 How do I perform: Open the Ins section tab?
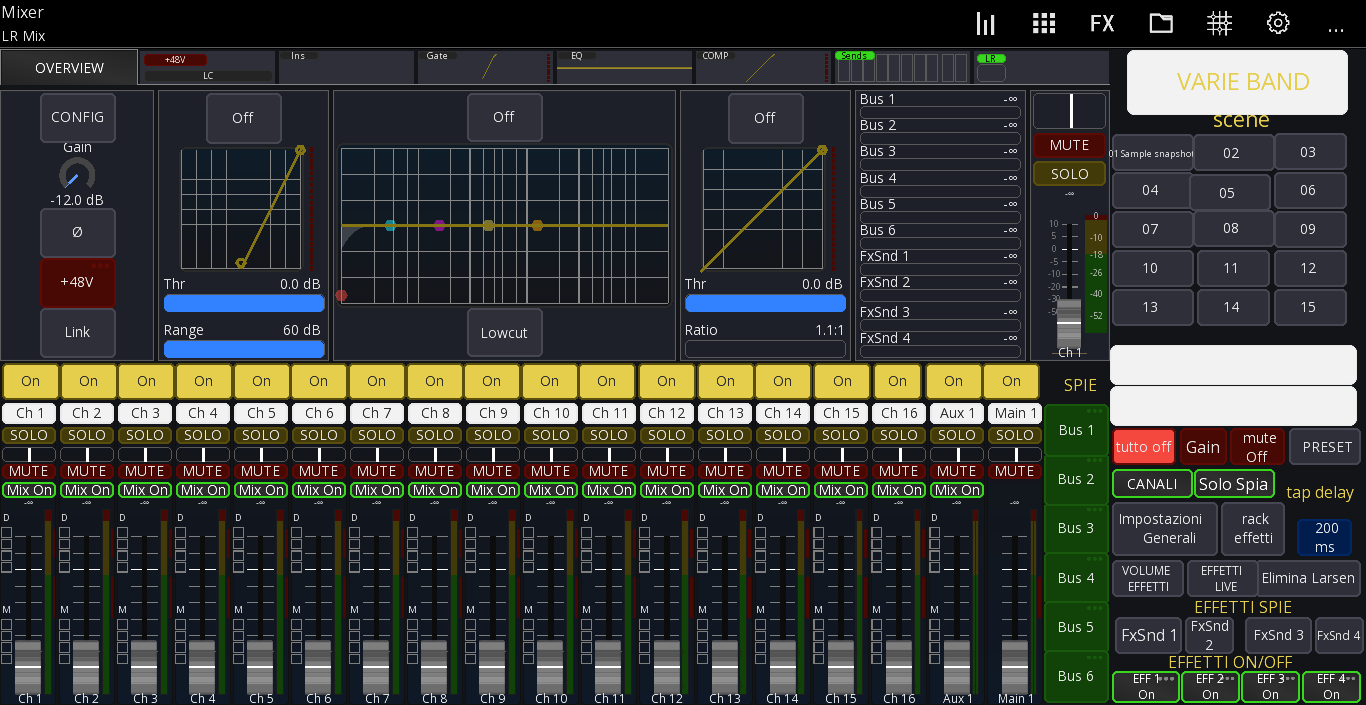click(346, 67)
